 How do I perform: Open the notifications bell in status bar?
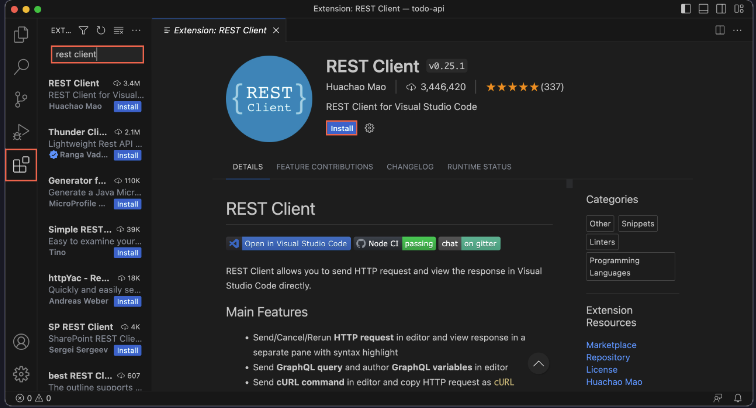(738, 398)
